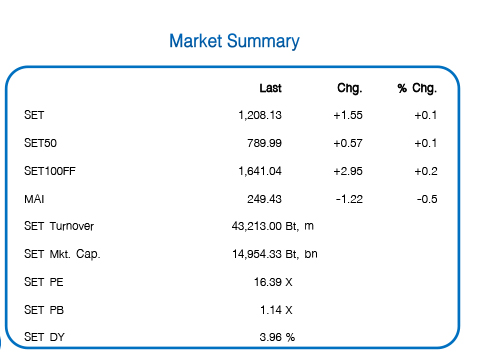Click the SET100FF index label
The image size is (480, 360).
(x=50, y=171)
